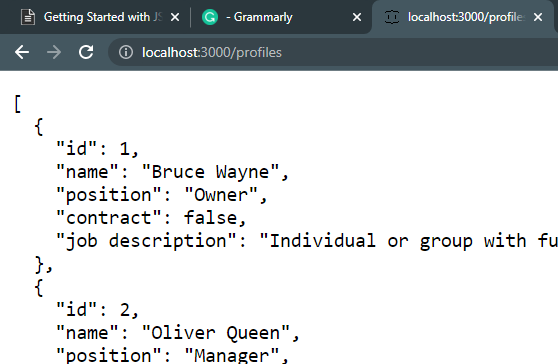Image resolution: width=558 pixels, height=364 pixels.
Task: Reload the localhost profiles page
Action: click(x=86, y=52)
